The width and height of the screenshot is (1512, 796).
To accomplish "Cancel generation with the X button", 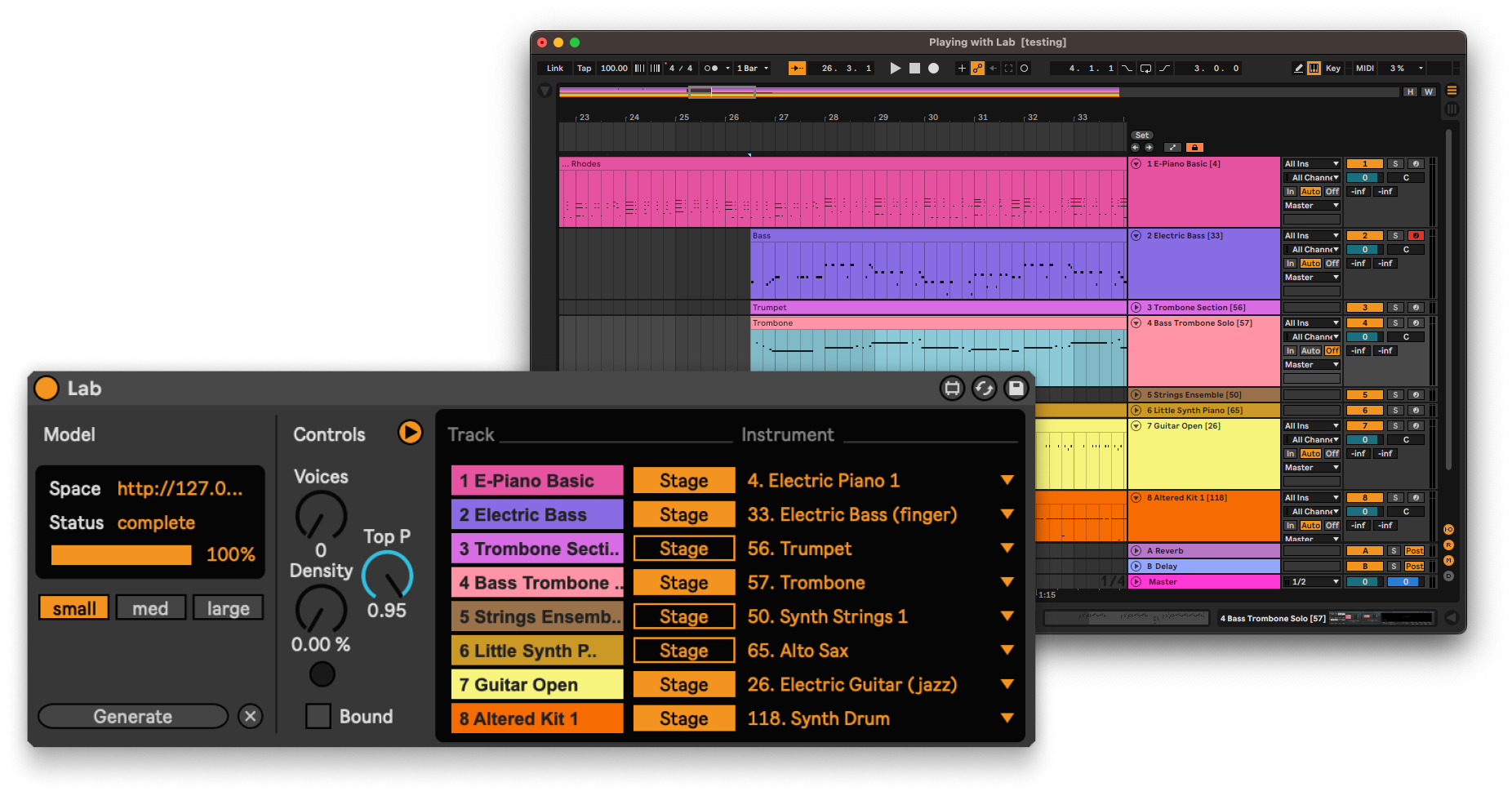I will pyautogui.click(x=251, y=717).
